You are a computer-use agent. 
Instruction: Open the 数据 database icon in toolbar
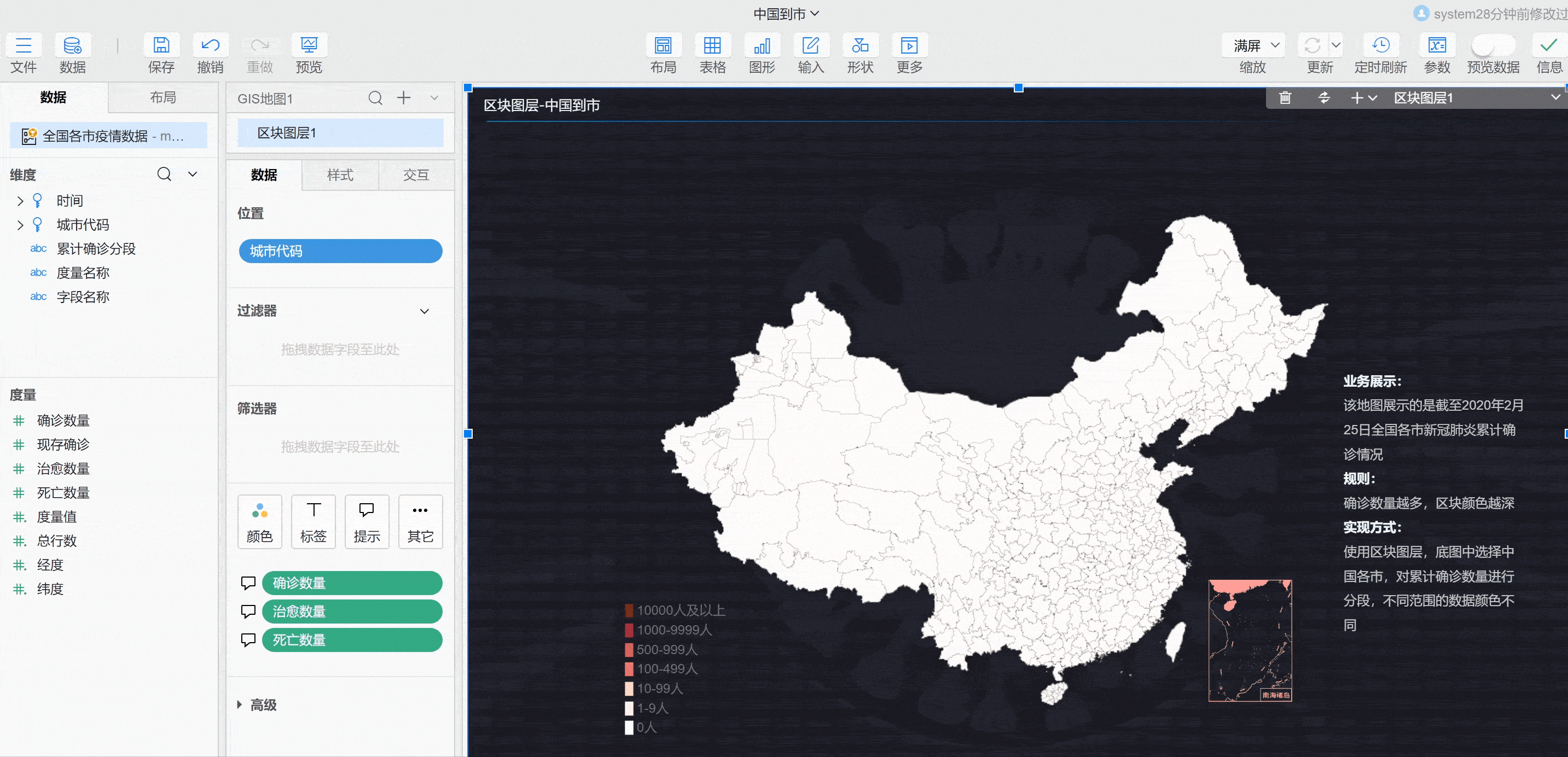(x=72, y=45)
